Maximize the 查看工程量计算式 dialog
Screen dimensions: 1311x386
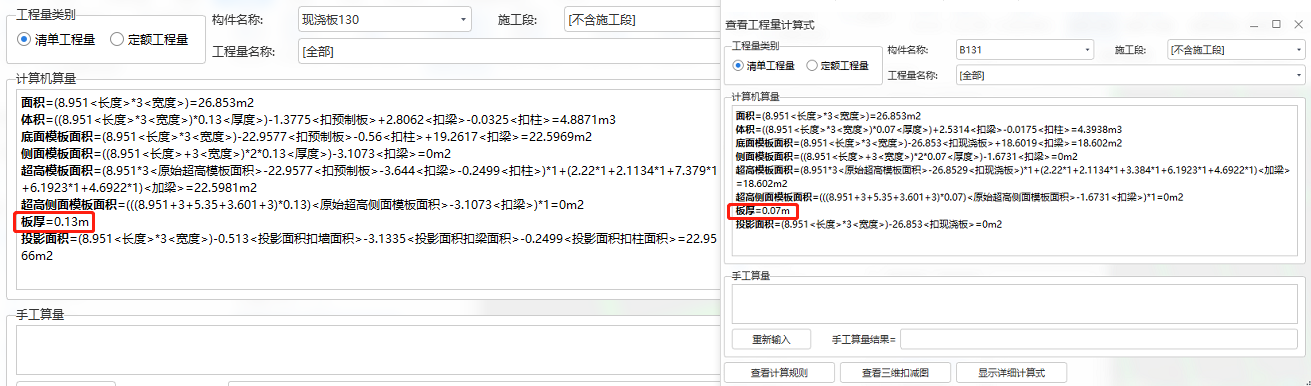1275,24
